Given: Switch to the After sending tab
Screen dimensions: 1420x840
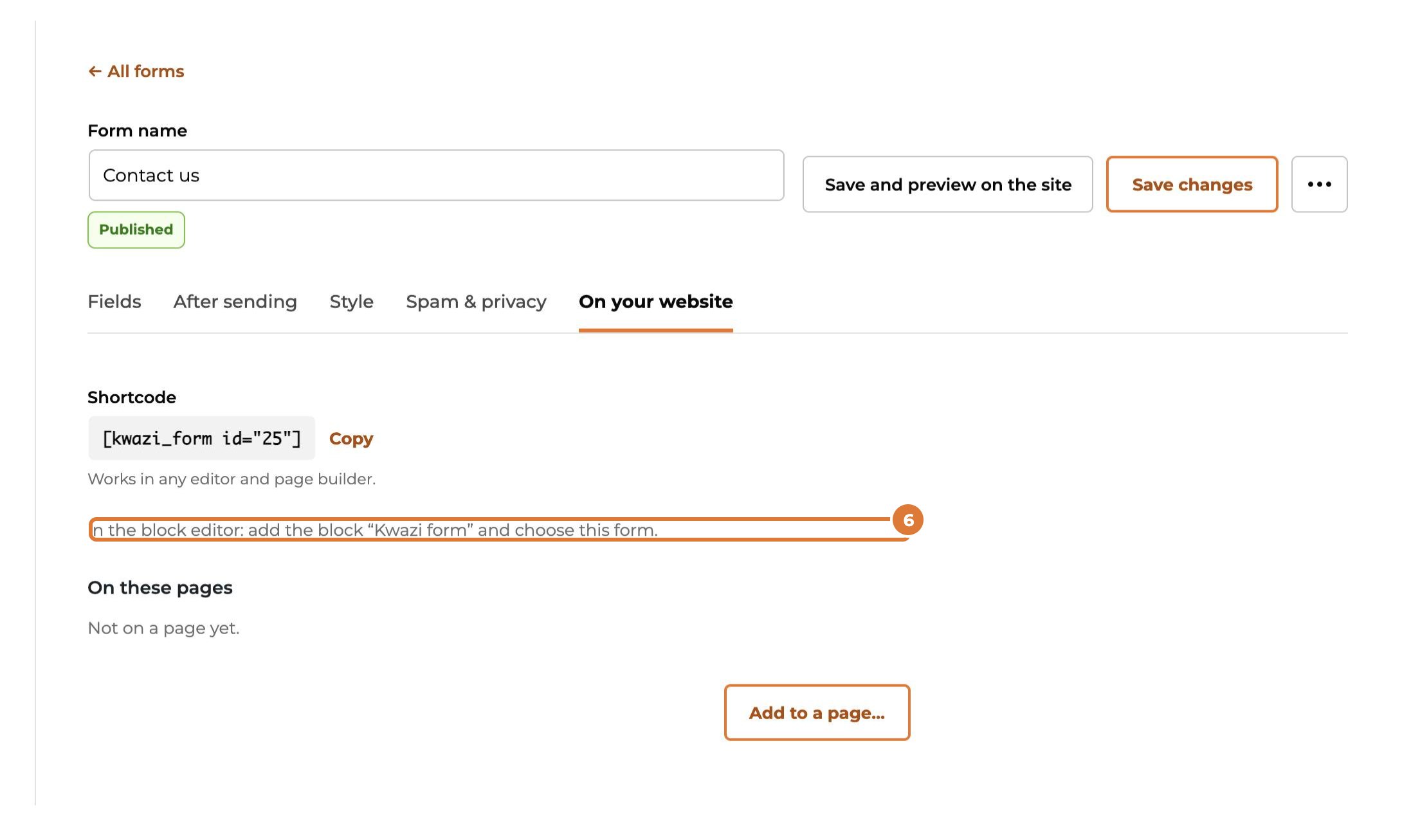Looking at the screenshot, I should [x=235, y=302].
